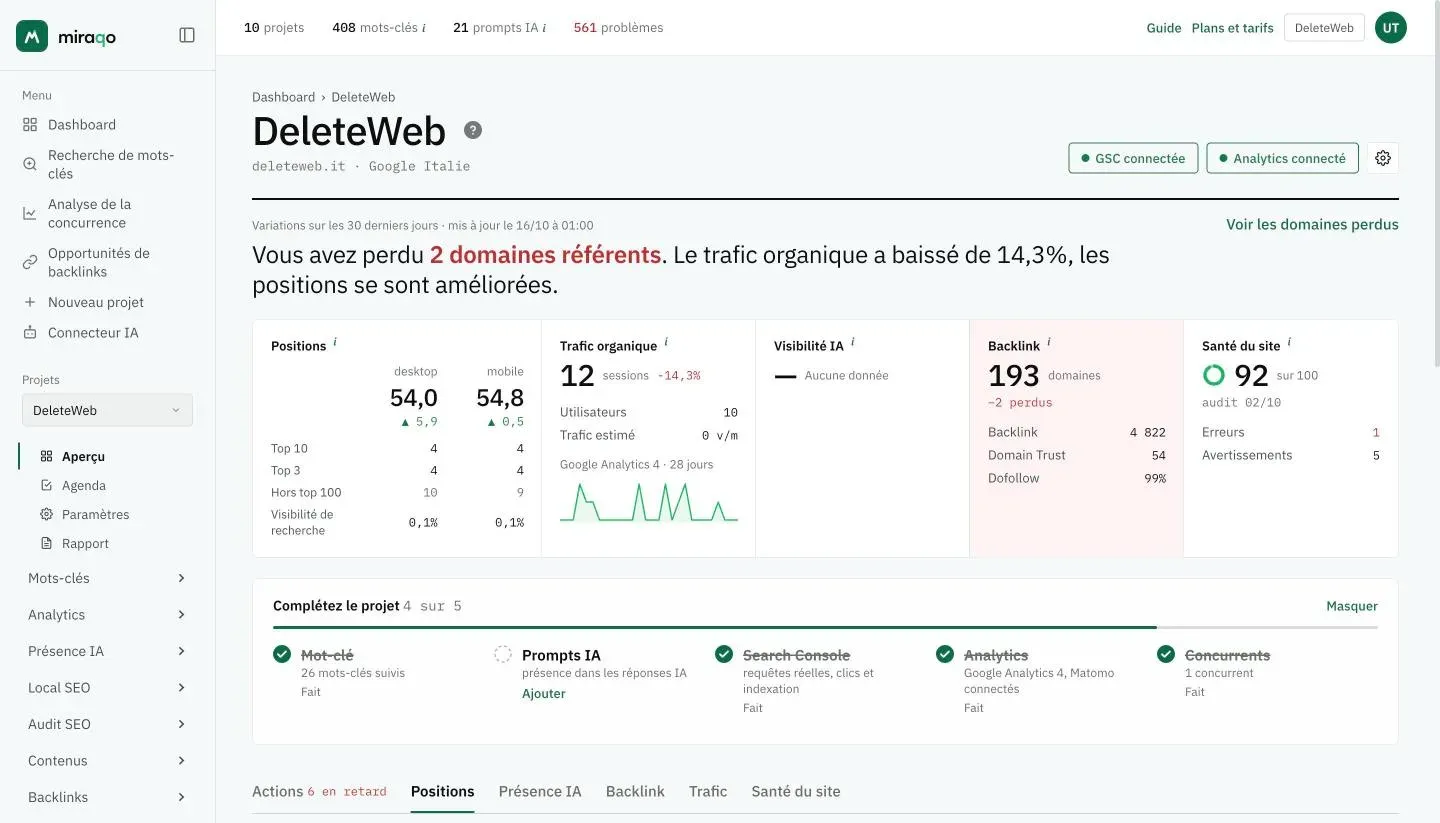Click Voir les domaines perdus link

[x=1312, y=225]
